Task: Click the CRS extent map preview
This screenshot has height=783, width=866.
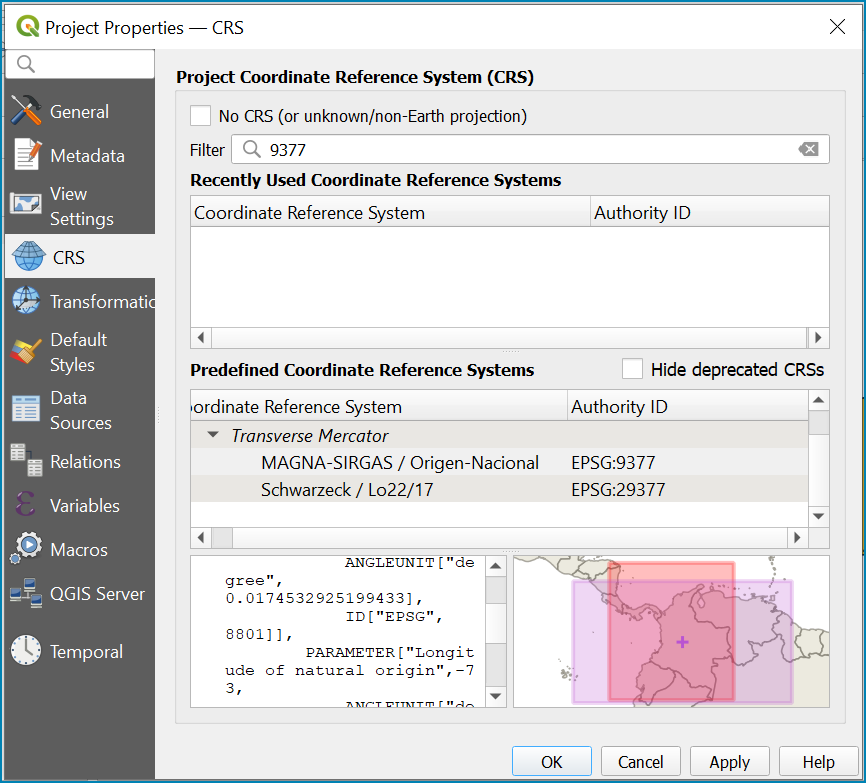Action: point(671,631)
